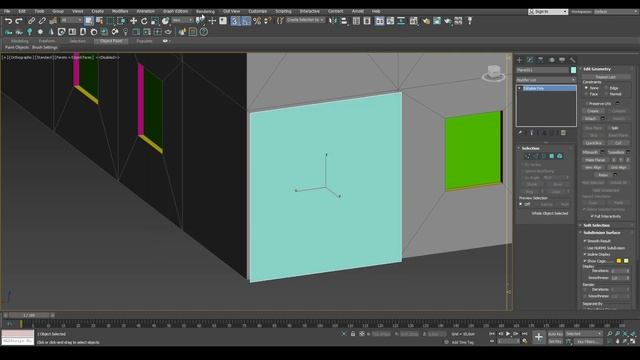The image size is (640, 360).
Task: Activate the Unlink Selection tool
Action: tap(42, 21)
